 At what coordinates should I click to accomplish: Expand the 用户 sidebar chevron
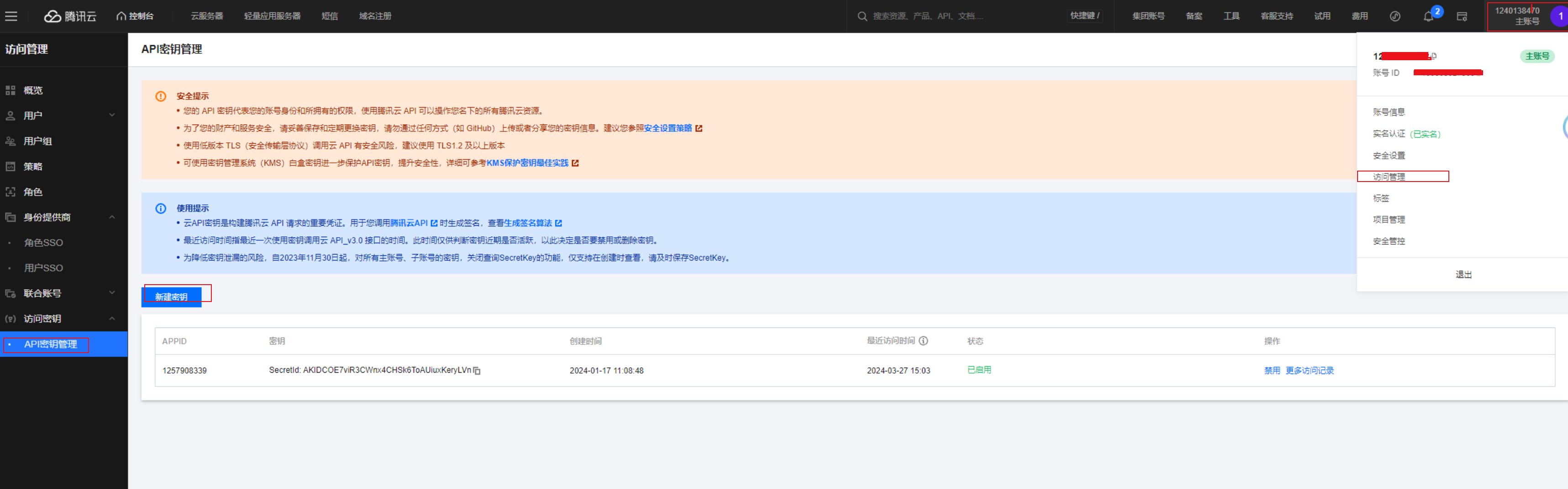(x=112, y=115)
